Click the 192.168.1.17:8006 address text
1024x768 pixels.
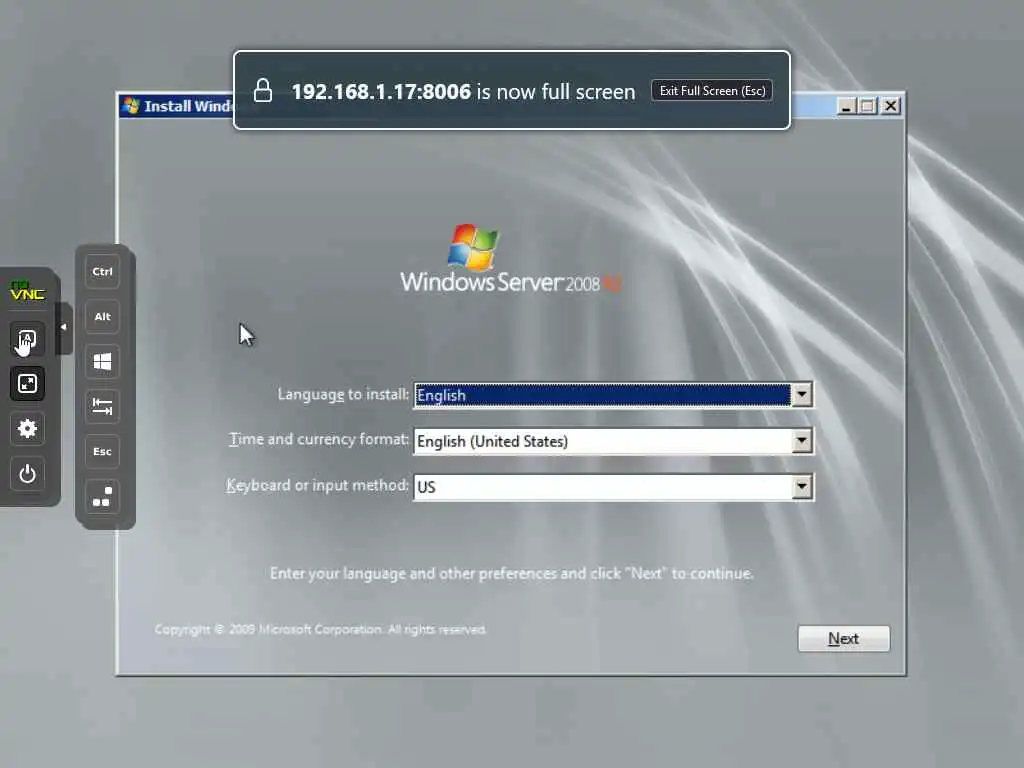381,91
